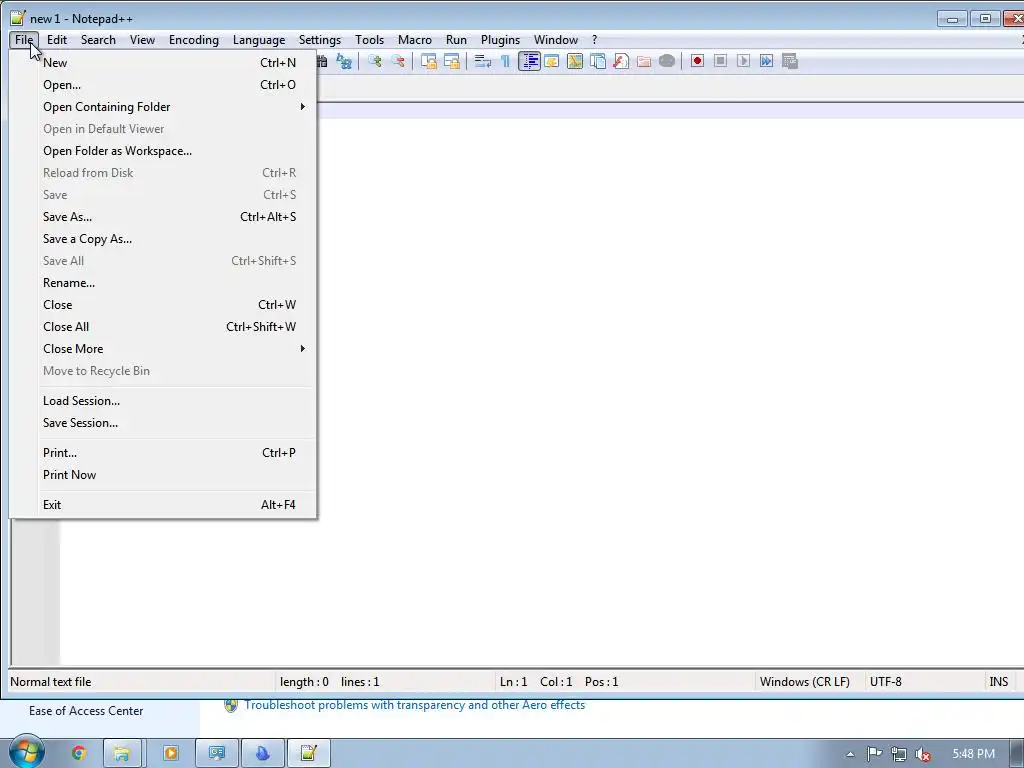Open the View menu
The image size is (1024, 768).
click(142, 40)
